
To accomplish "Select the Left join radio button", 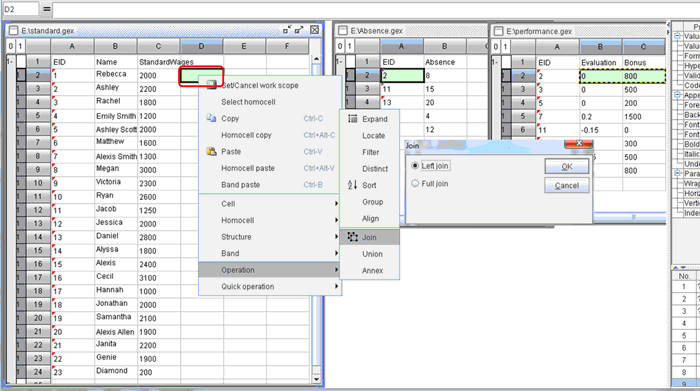I will click(x=415, y=166).
